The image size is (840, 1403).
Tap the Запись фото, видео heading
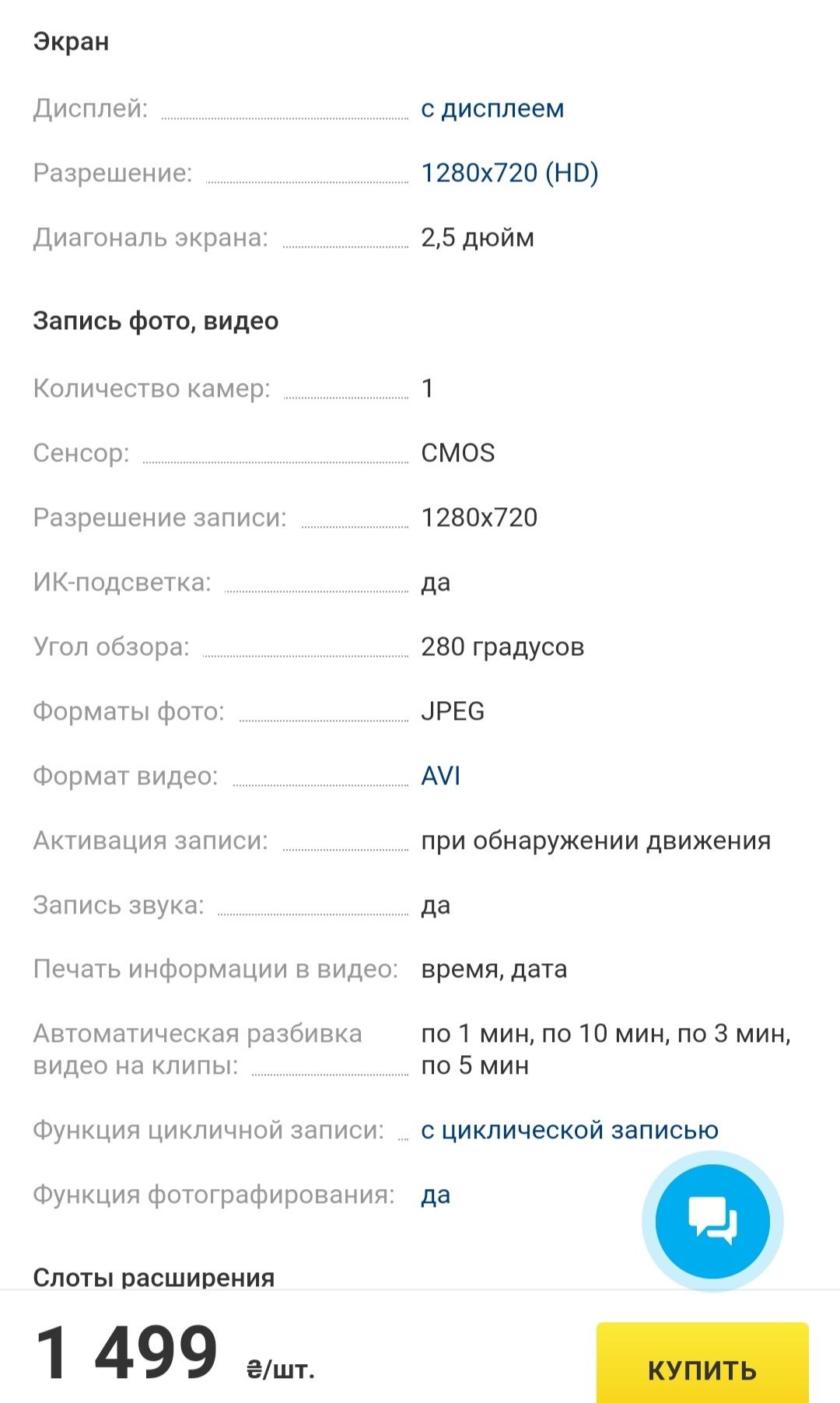click(x=156, y=321)
